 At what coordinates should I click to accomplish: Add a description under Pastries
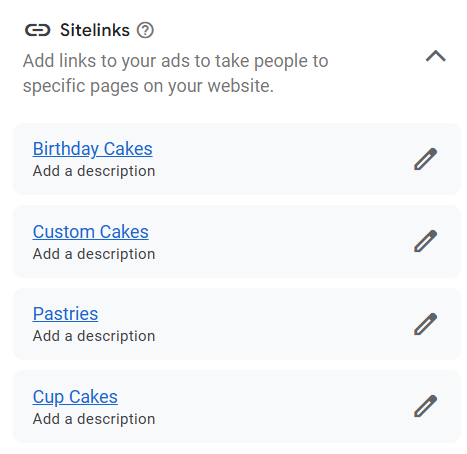(94, 336)
